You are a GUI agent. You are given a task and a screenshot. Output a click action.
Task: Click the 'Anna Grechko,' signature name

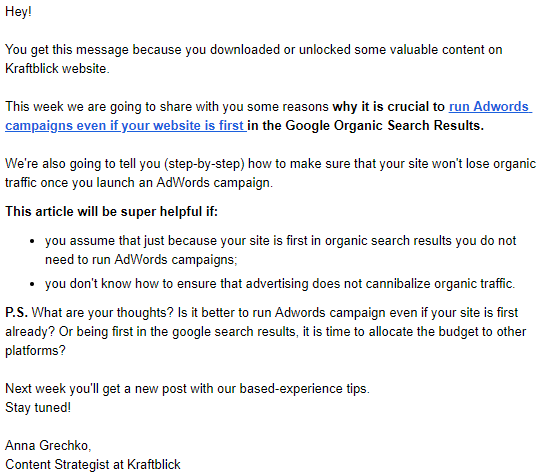point(48,446)
